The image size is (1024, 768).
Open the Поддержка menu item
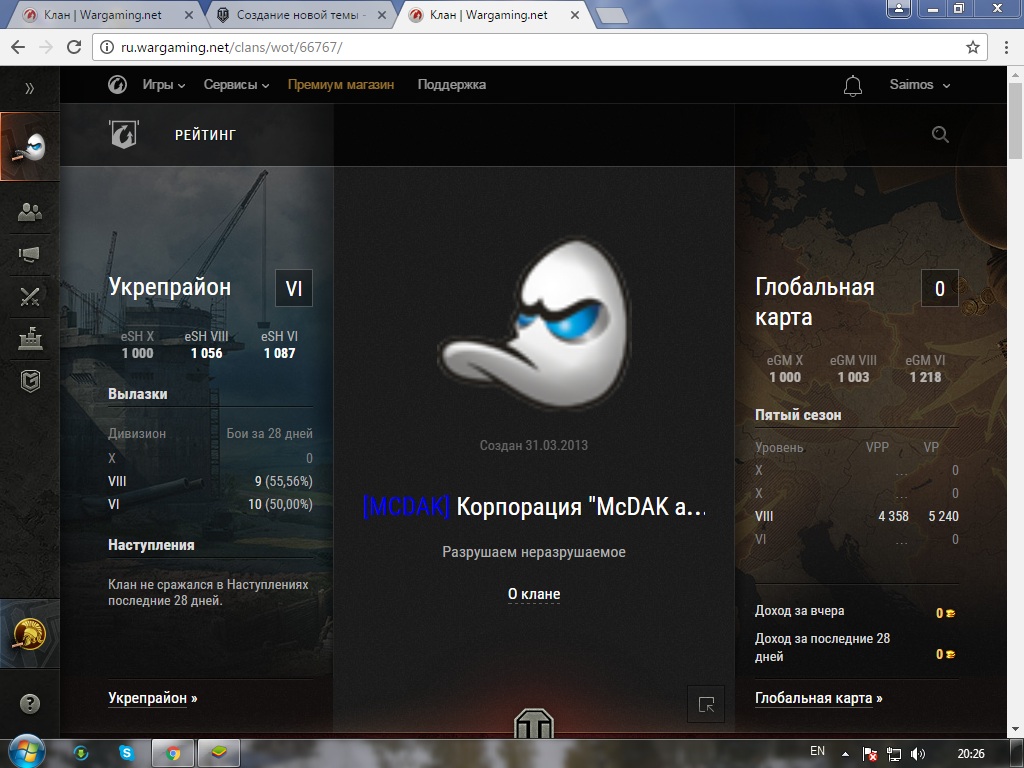[452, 84]
